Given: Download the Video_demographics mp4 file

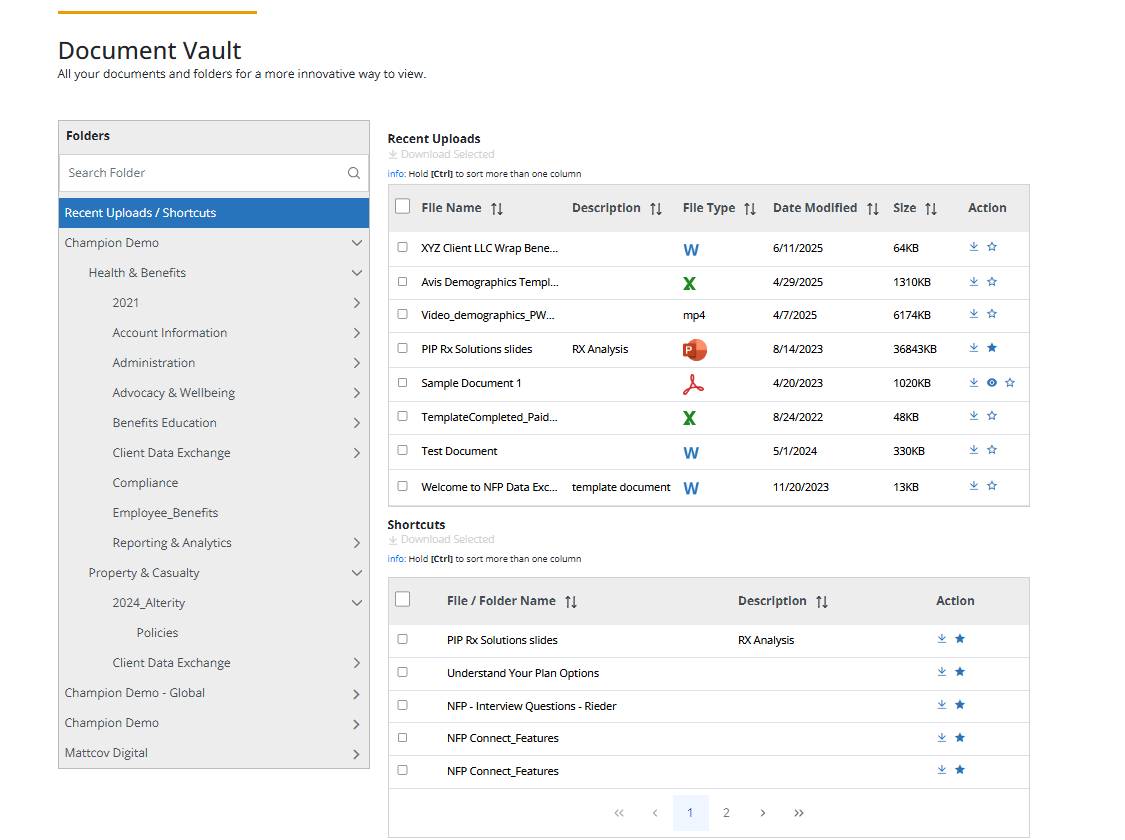Looking at the screenshot, I should point(974,313).
